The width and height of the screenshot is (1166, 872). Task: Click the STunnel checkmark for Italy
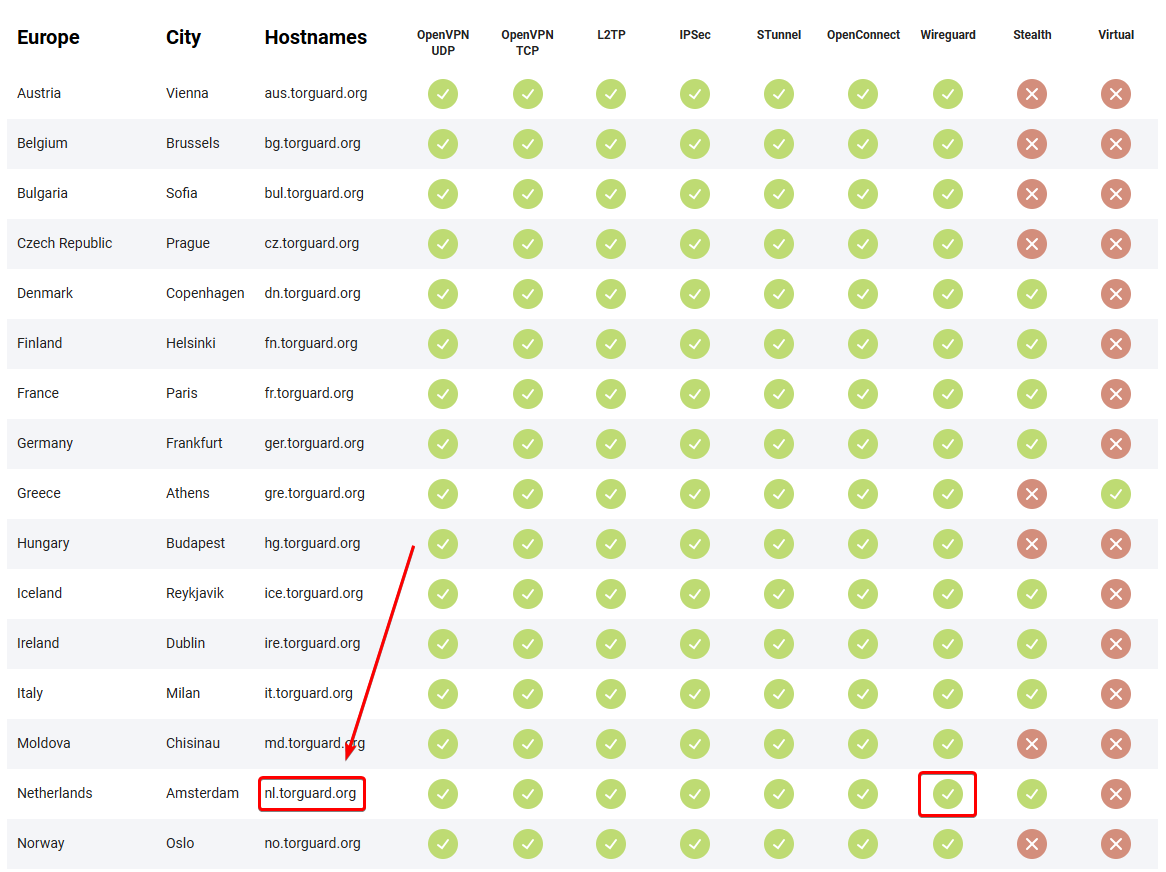(x=779, y=694)
